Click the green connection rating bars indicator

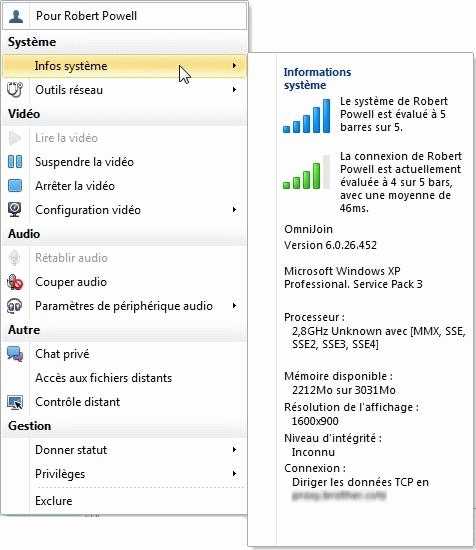tap(307, 172)
